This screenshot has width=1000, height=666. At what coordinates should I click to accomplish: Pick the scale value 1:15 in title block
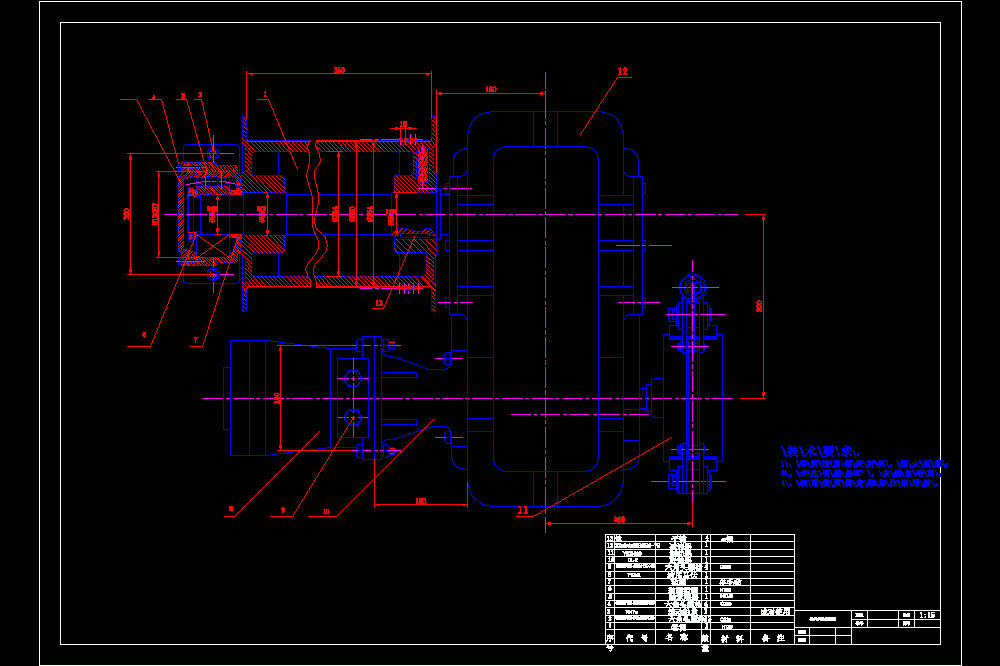tap(927, 615)
